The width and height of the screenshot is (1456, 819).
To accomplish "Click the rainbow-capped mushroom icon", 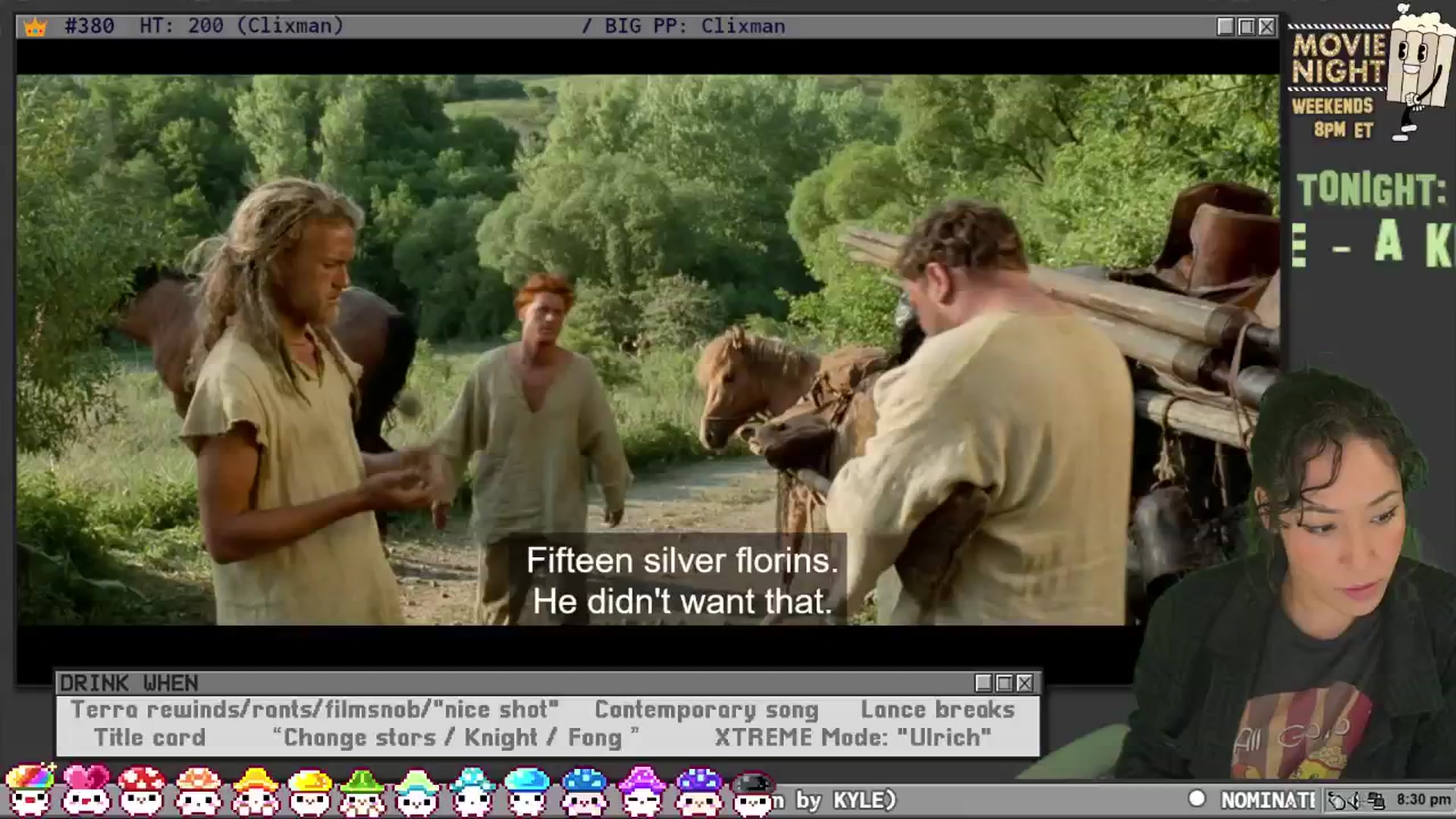I will click(x=30, y=789).
